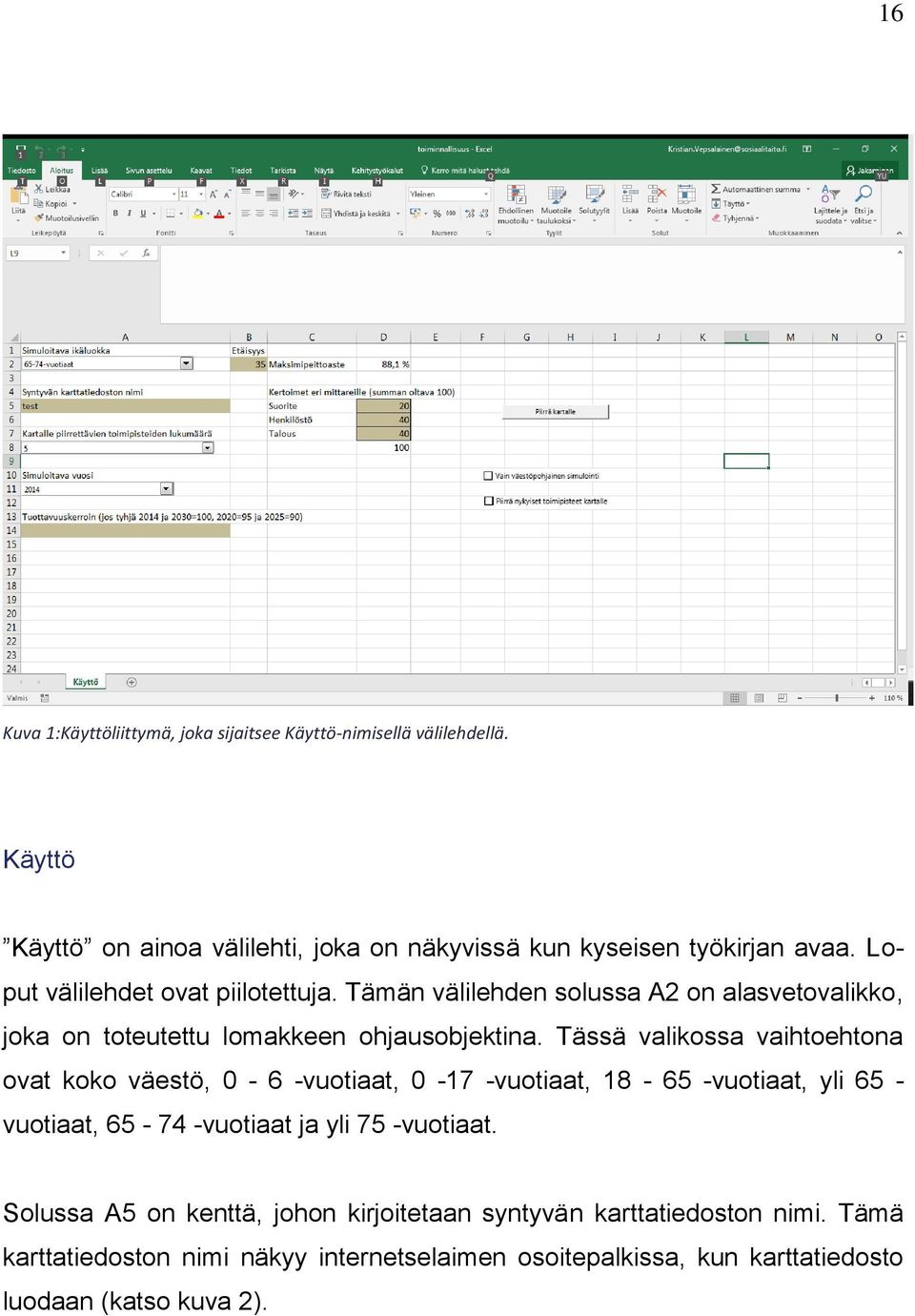Click the Jaa share button

pyautogui.click(x=871, y=171)
